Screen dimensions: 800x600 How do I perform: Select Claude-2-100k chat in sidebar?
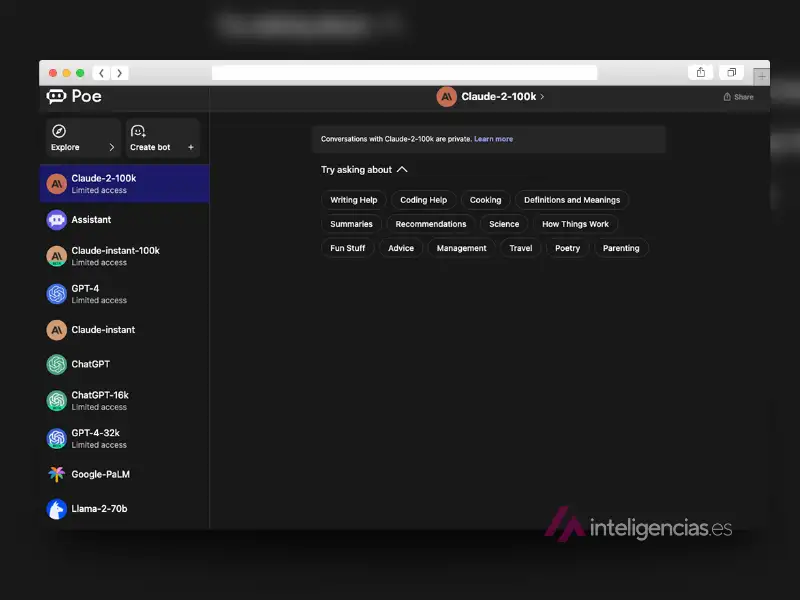click(x=124, y=184)
